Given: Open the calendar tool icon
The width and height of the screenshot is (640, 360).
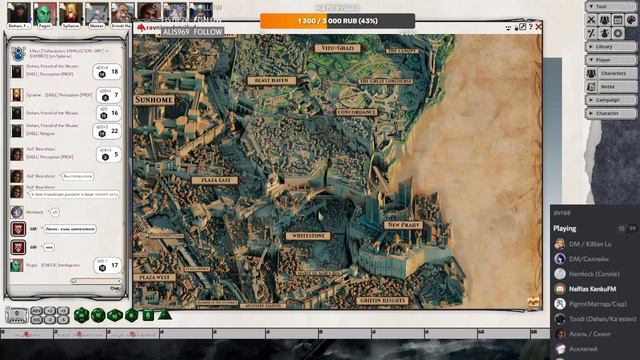Looking at the screenshot, I should [x=618, y=20].
